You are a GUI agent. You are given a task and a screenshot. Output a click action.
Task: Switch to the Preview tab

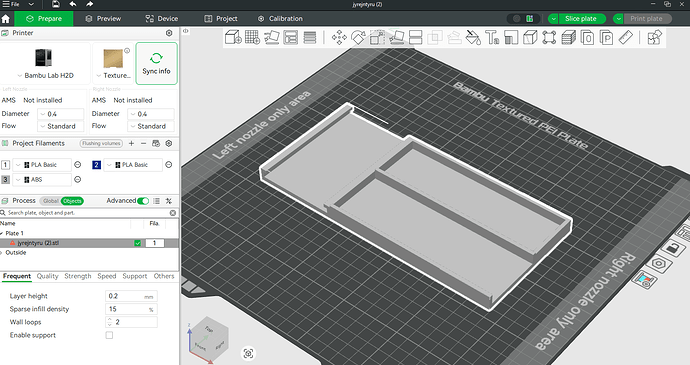(103, 18)
